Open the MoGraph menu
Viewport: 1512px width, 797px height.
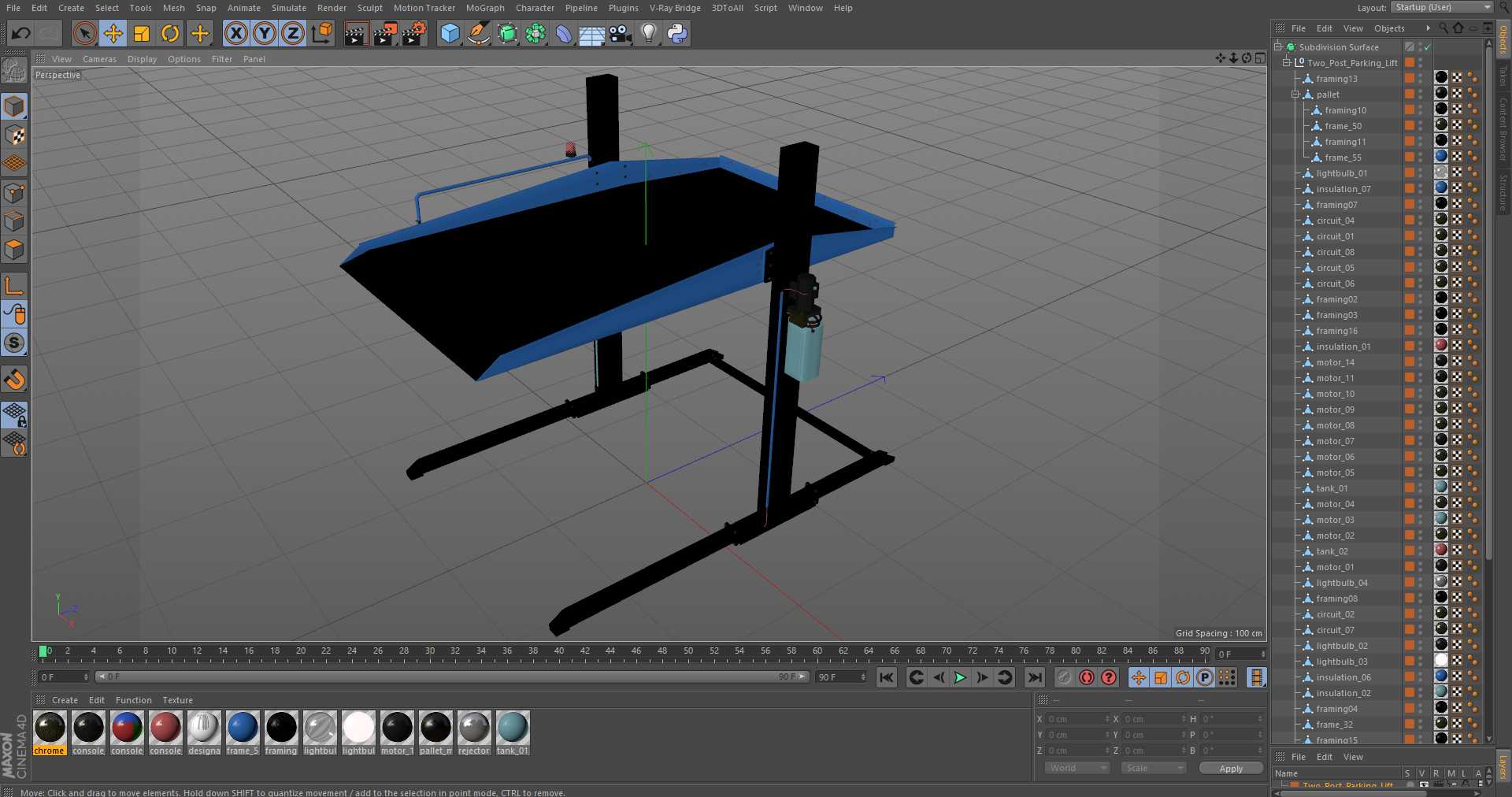[x=485, y=8]
